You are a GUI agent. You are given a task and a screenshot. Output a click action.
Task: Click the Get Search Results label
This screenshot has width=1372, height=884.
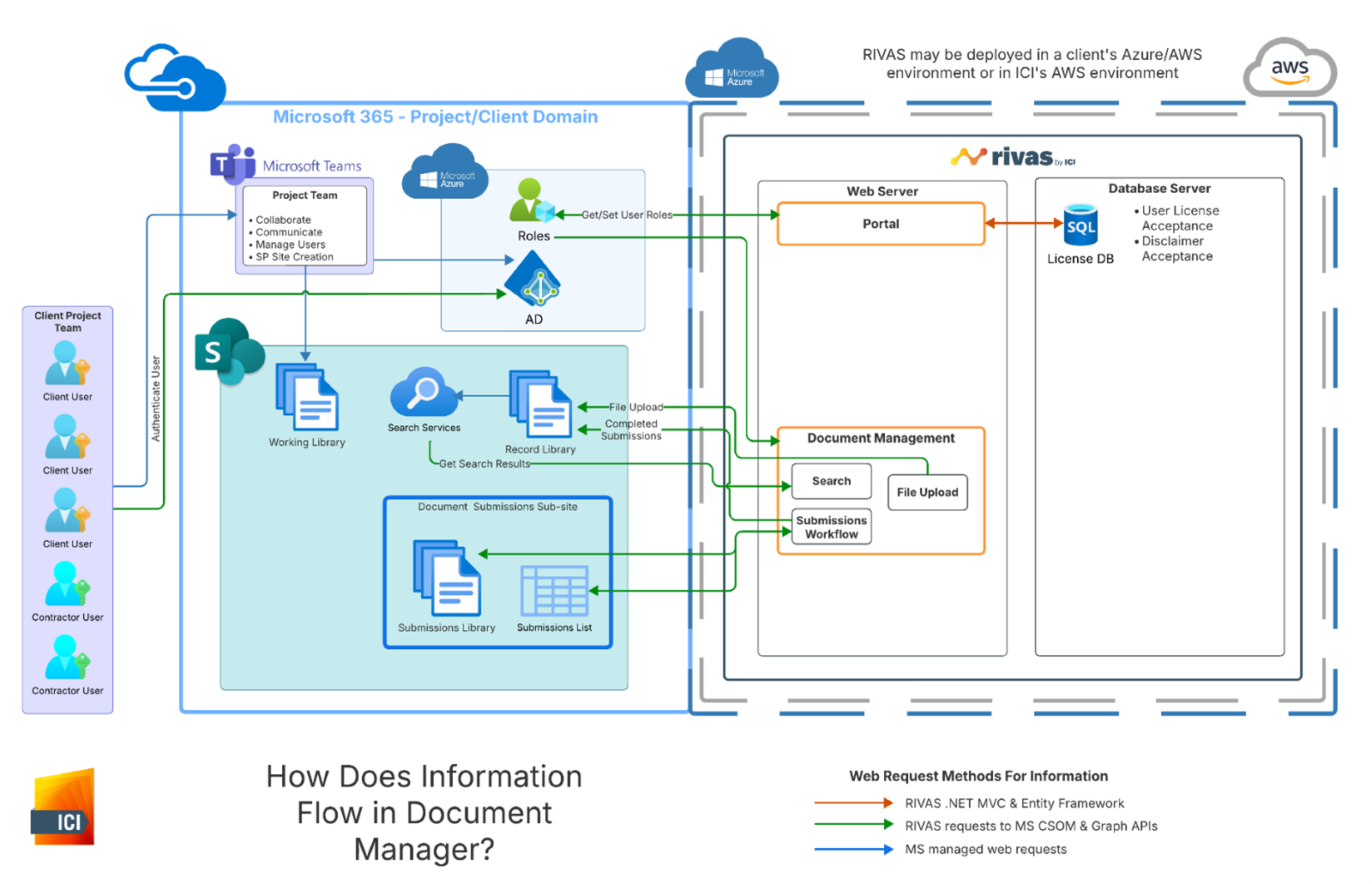click(484, 464)
